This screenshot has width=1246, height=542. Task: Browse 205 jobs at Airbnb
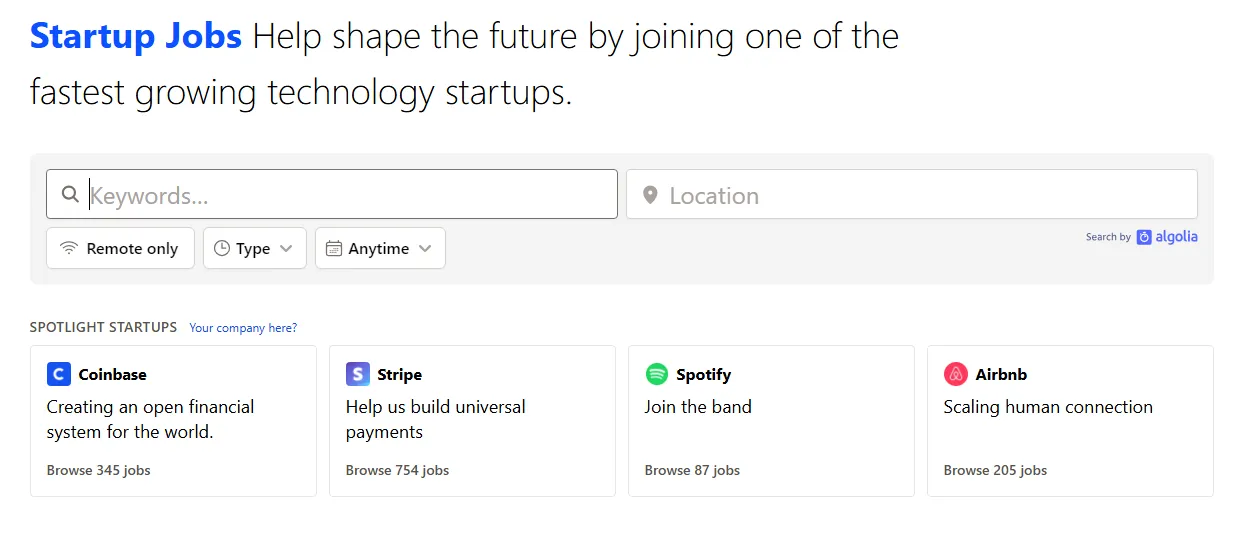(996, 470)
